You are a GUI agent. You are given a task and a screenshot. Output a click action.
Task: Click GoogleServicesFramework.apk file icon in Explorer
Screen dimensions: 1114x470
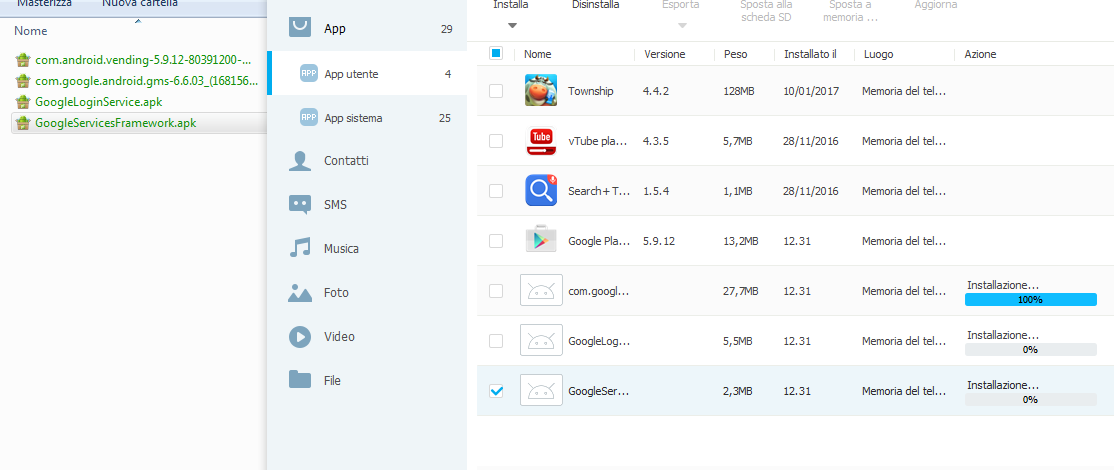23,123
